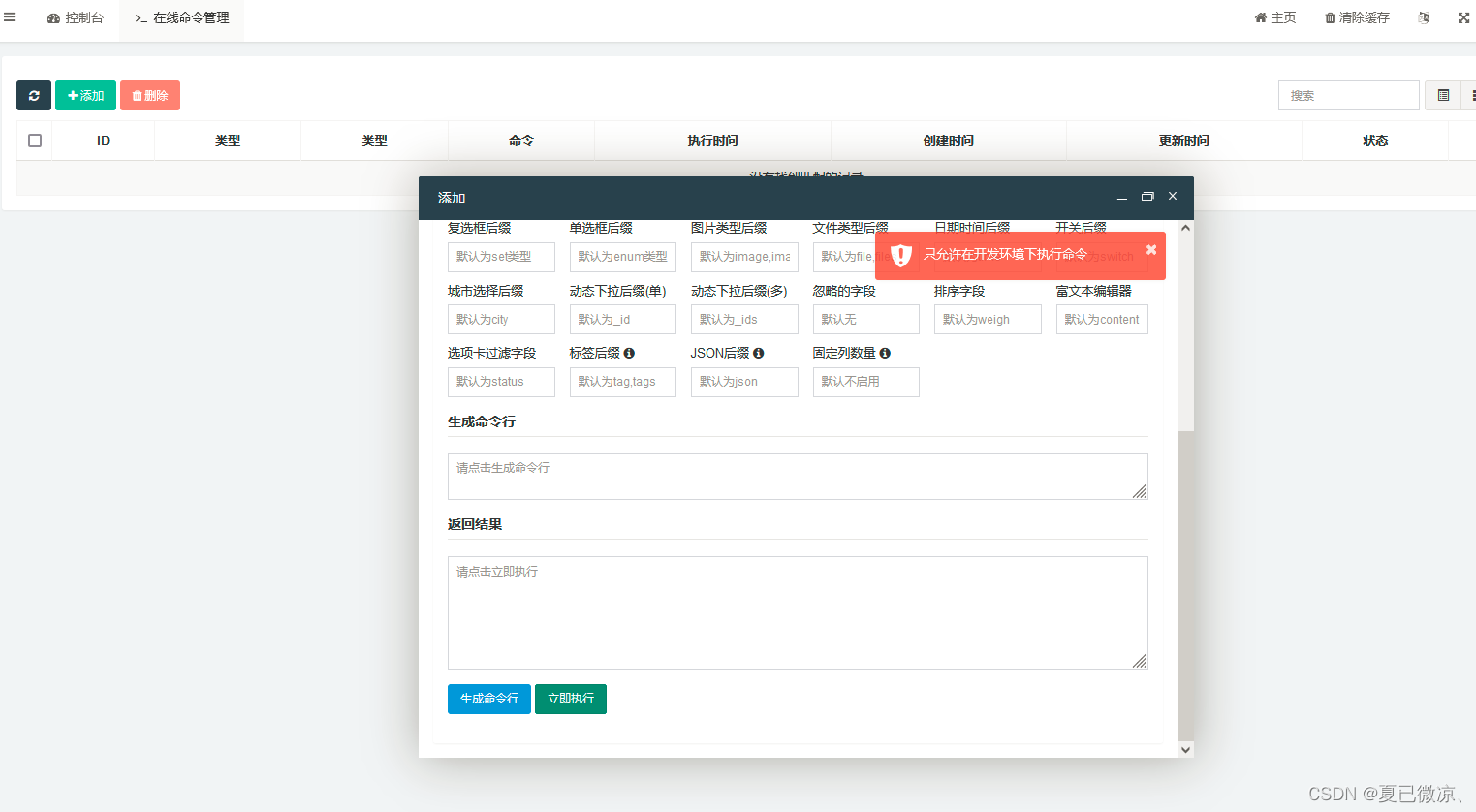The width and height of the screenshot is (1476, 812).
Task: Click the blue 生成命令行 button
Action: [489, 699]
